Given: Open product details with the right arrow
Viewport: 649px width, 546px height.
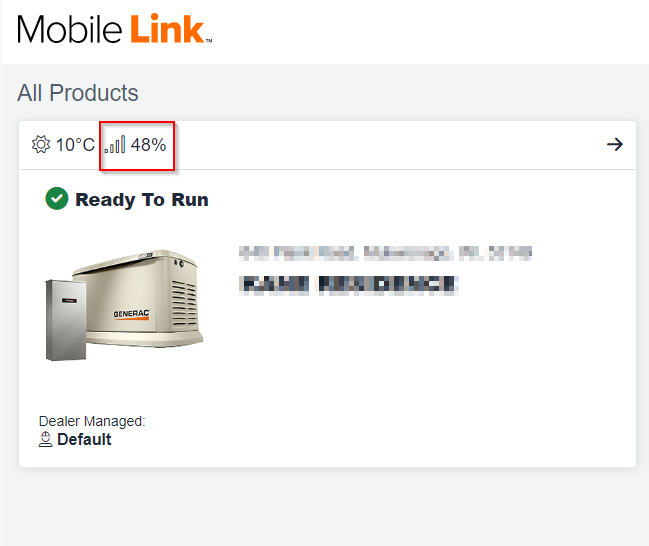Looking at the screenshot, I should click(x=615, y=145).
